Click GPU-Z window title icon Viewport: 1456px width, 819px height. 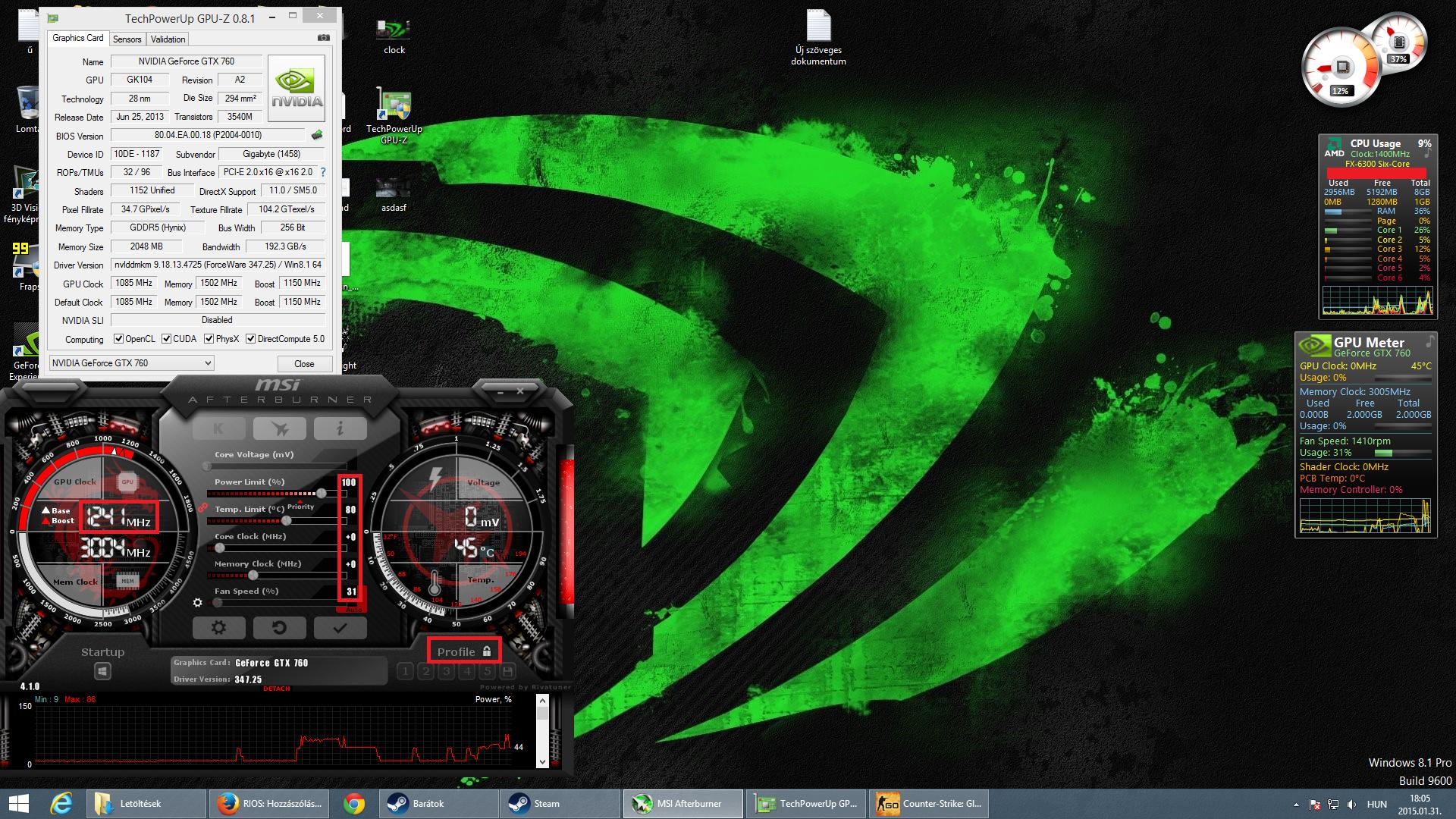point(52,17)
